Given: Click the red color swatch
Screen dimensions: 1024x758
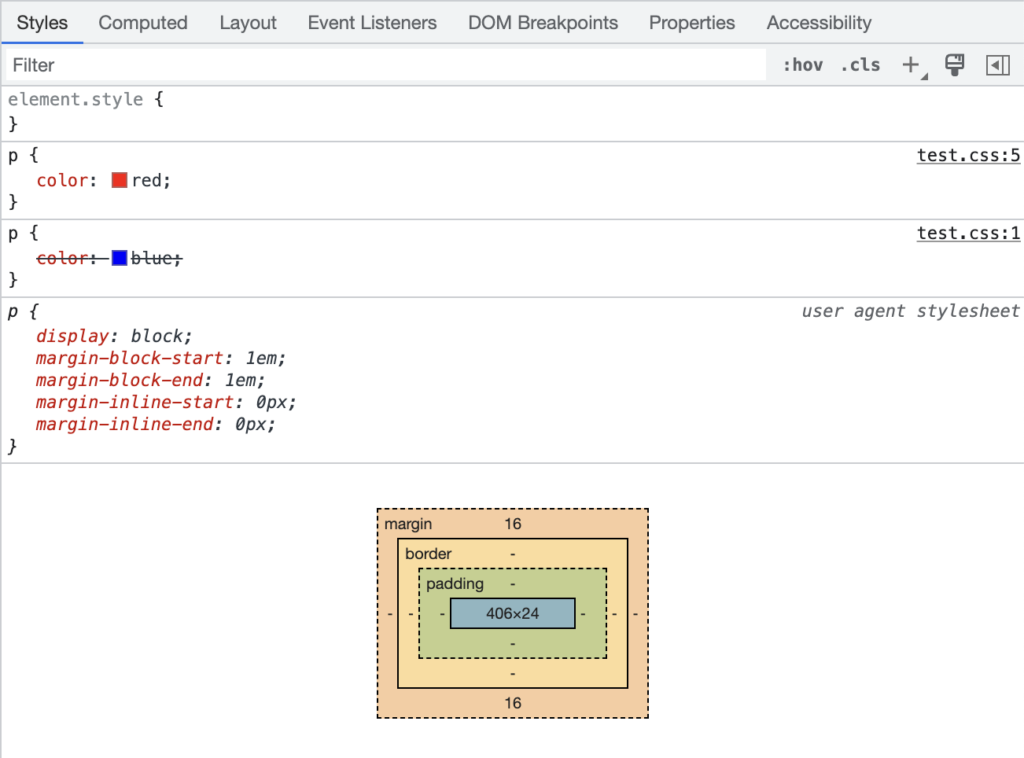Looking at the screenshot, I should (x=120, y=181).
